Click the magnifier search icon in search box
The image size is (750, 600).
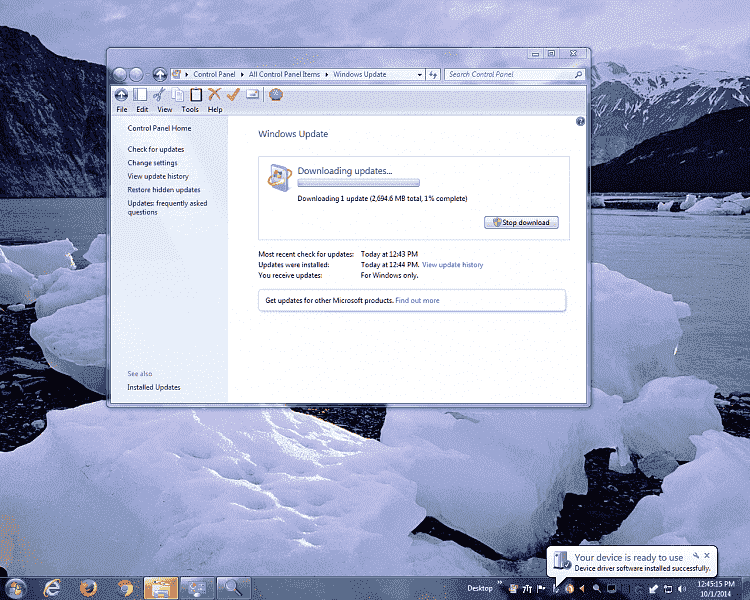click(x=578, y=75)
